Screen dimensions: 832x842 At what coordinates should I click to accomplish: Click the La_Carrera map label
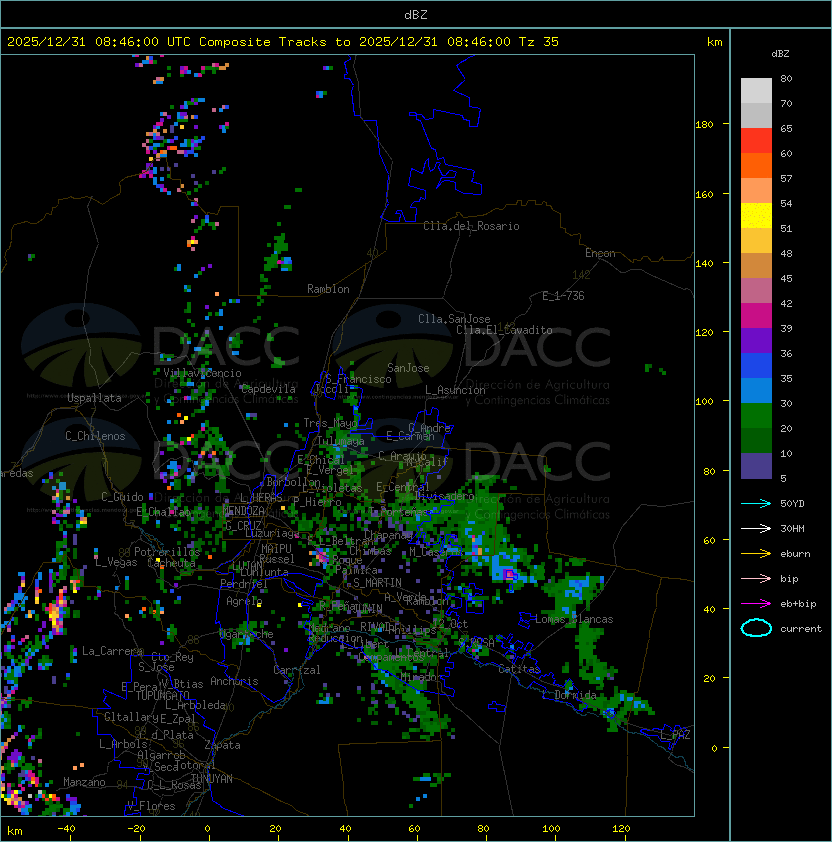pos(112,651)
